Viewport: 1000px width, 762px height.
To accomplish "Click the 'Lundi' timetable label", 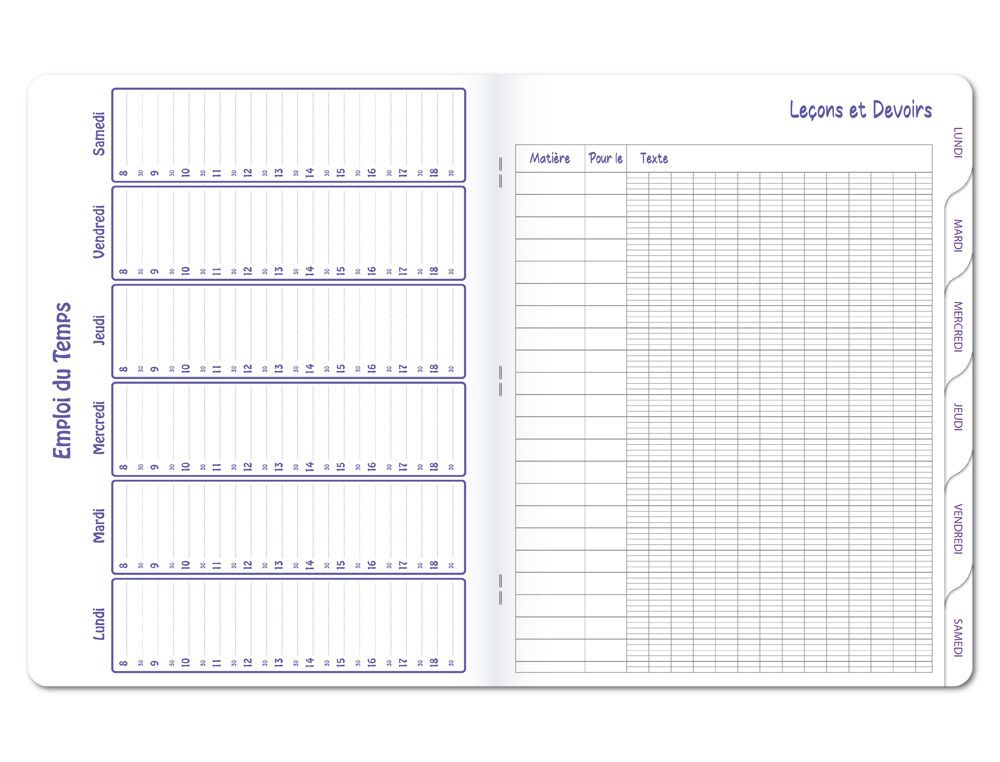I will point(98,624).
